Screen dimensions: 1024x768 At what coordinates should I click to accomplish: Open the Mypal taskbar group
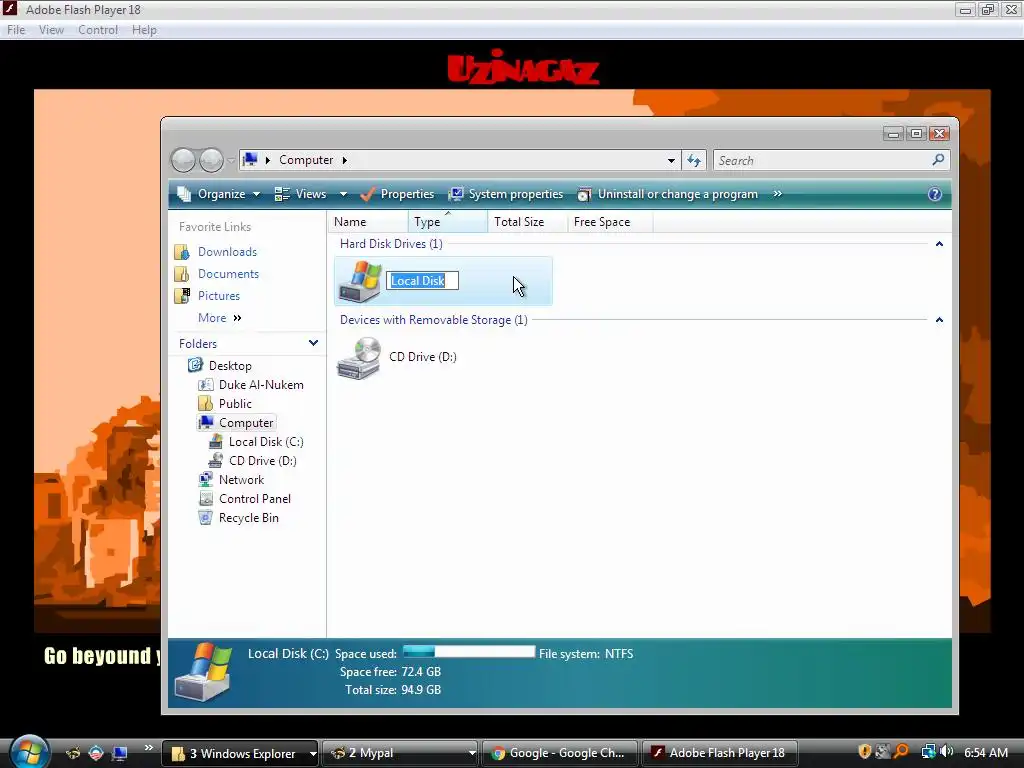tap(400, 753)
